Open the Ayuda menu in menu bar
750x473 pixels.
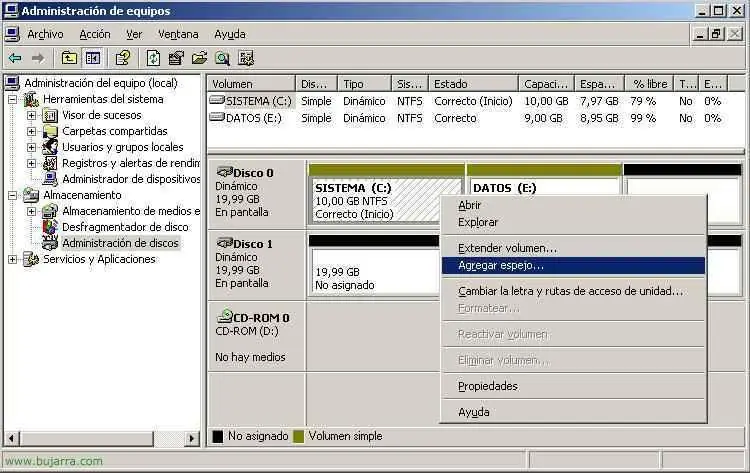[230, 34]
